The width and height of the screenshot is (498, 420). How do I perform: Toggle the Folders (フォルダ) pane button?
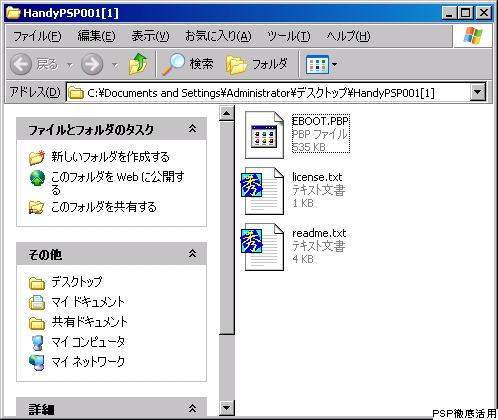(x=257, y=64)
